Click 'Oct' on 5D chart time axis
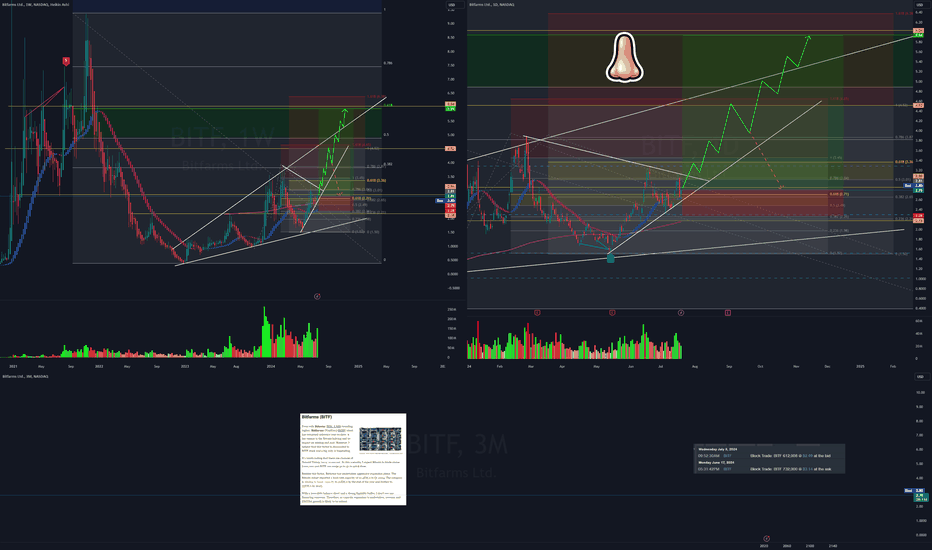Screen dimensions: 932x550 coord(760,366)
